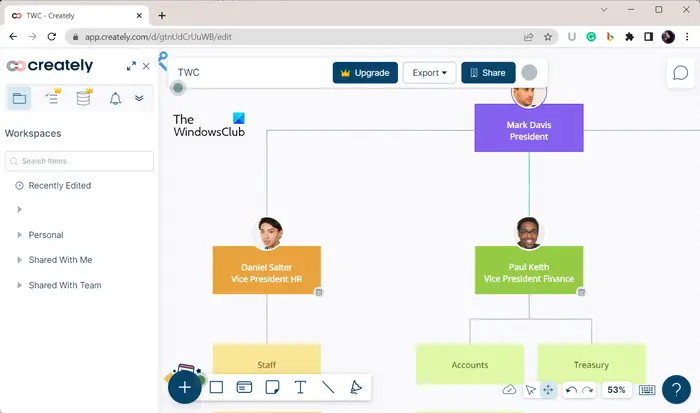Click Paul Keith's profile photo
This screenshot has width=700, height=413.
point(529,233)
